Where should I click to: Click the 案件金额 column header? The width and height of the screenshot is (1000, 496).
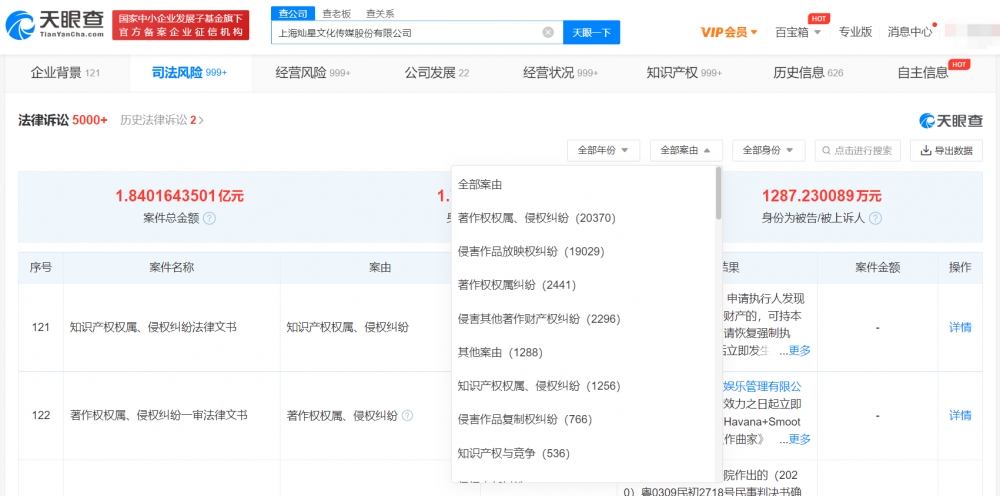pos(878,268)
